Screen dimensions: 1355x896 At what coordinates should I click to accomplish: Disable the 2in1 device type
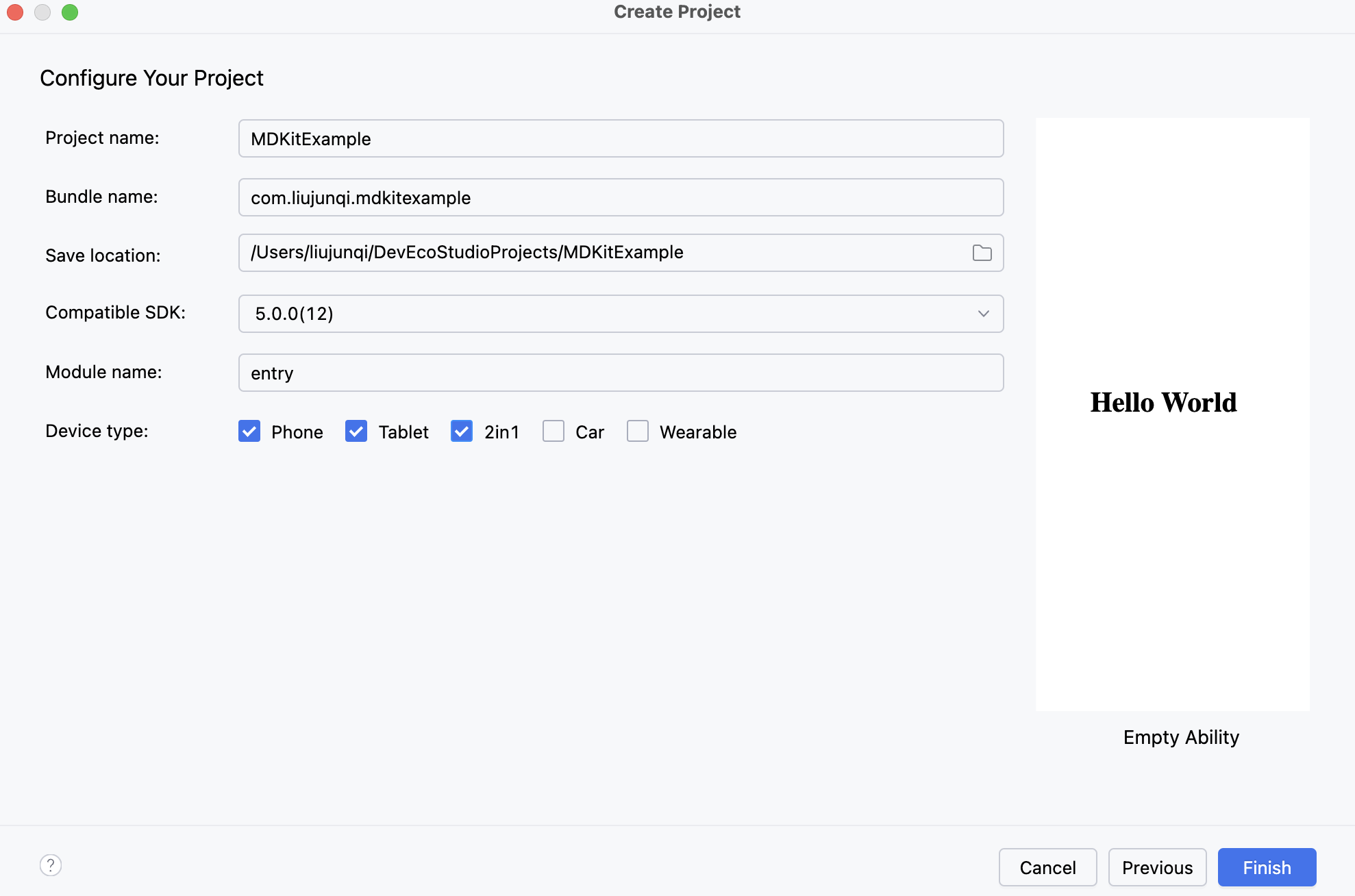pyautogui.click(x=462, y=432)
